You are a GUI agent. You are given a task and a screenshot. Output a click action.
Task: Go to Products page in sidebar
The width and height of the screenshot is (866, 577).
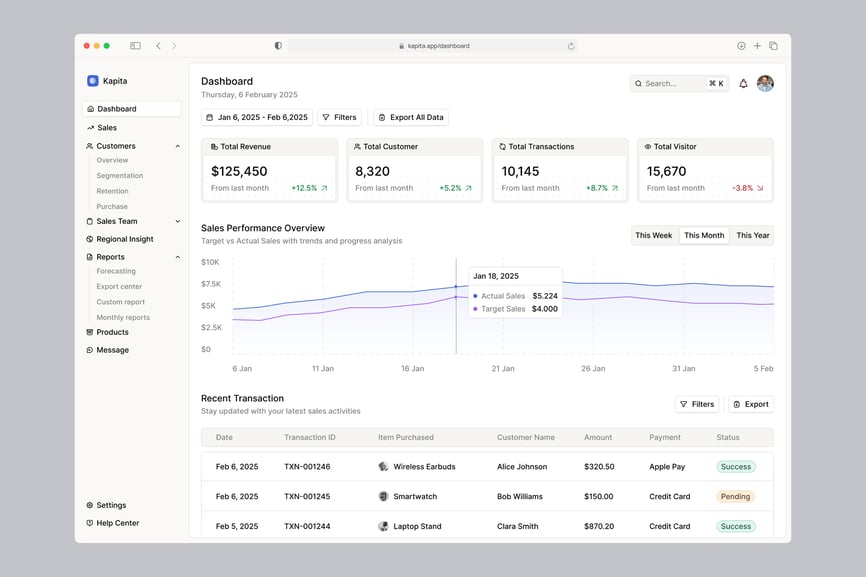(x=112, y=332)
